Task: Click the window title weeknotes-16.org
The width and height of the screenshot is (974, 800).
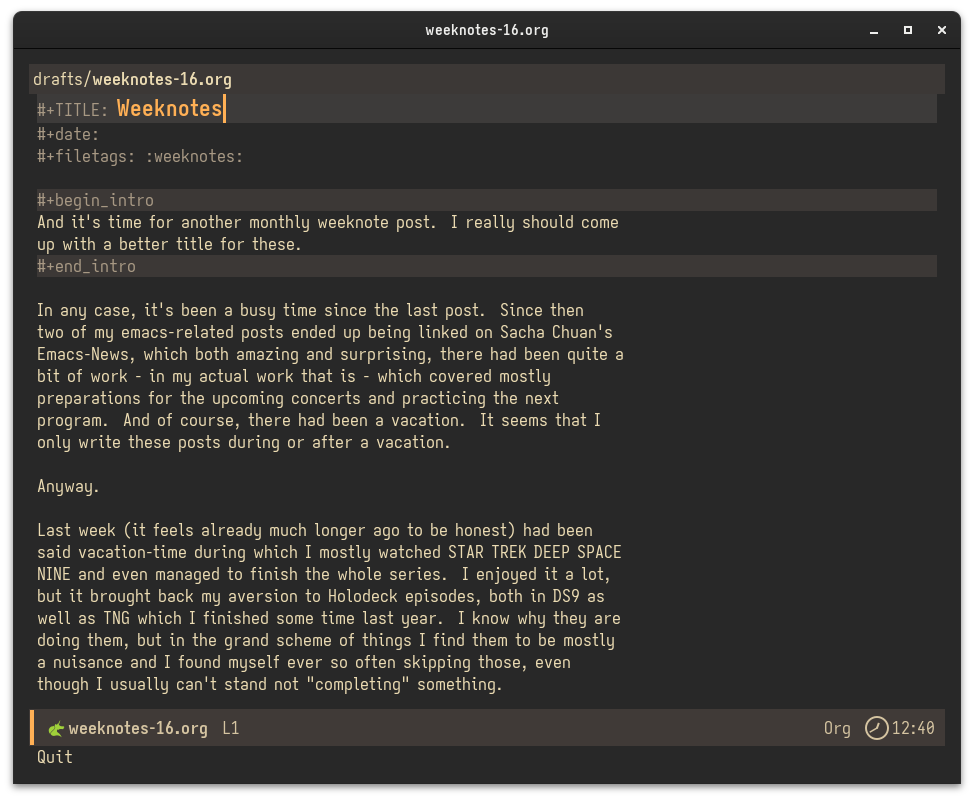Action: coord(487,30)
